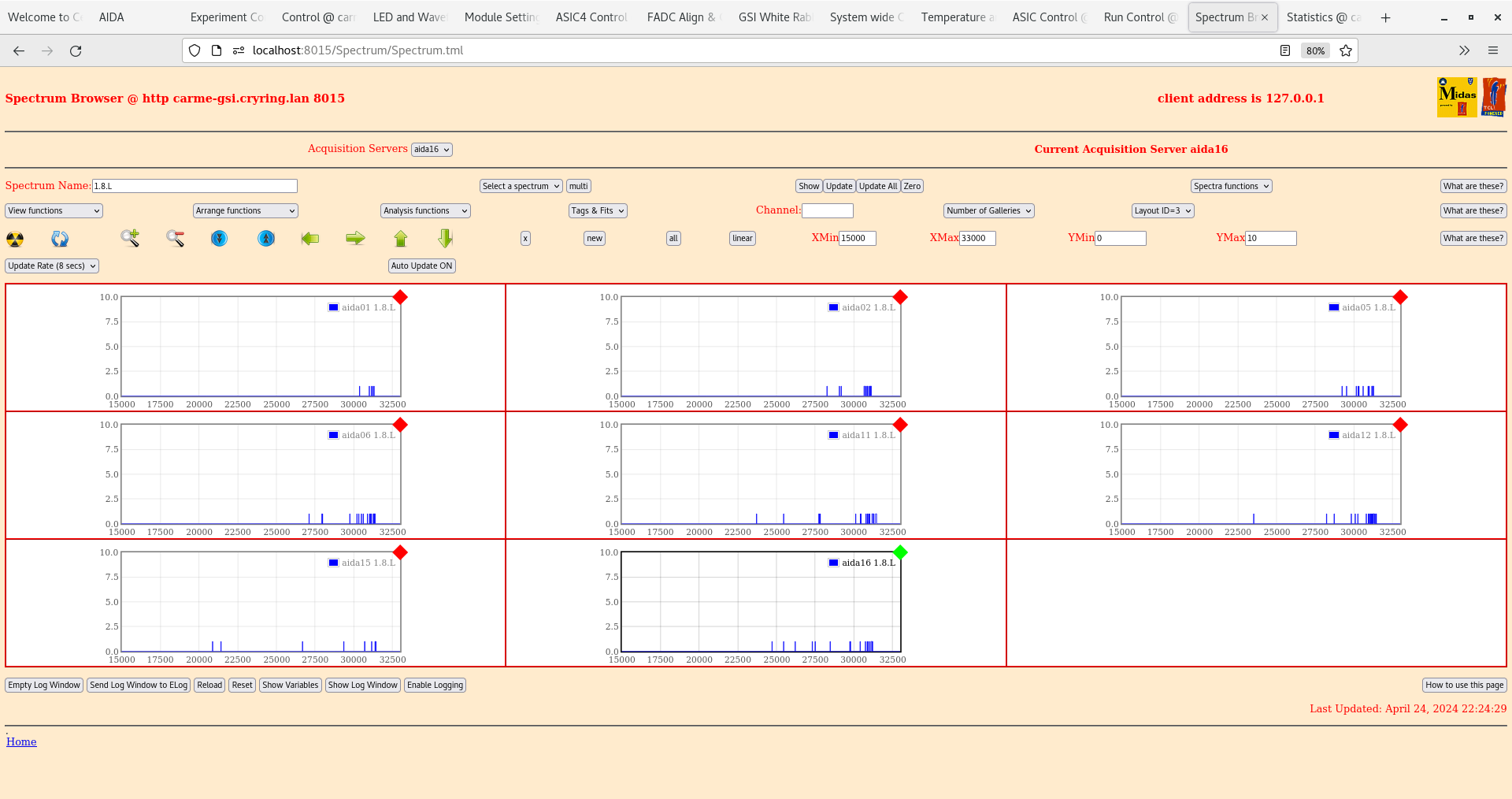Open the Acquisition Servers dropdown

tap(431, 149)
